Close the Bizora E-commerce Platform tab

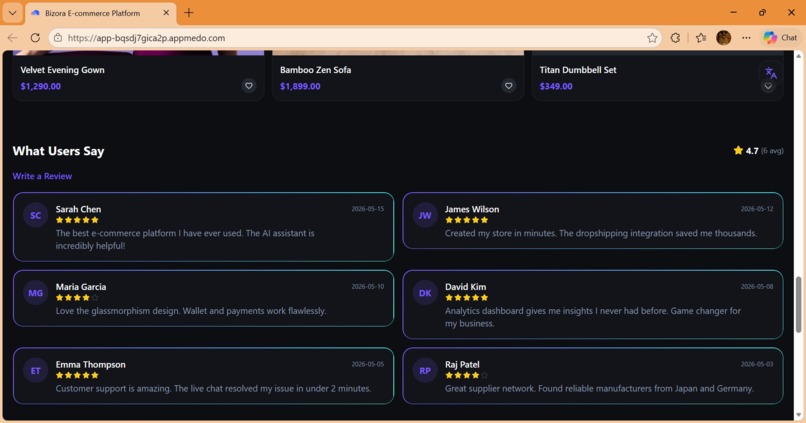[166, 13]
